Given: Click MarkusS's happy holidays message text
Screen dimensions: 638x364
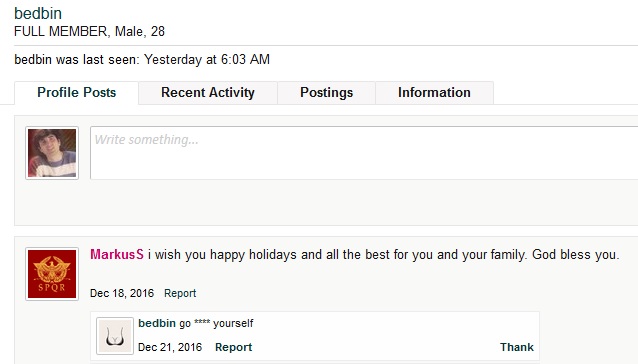Looking at the screenshot, I should [383, 255].
